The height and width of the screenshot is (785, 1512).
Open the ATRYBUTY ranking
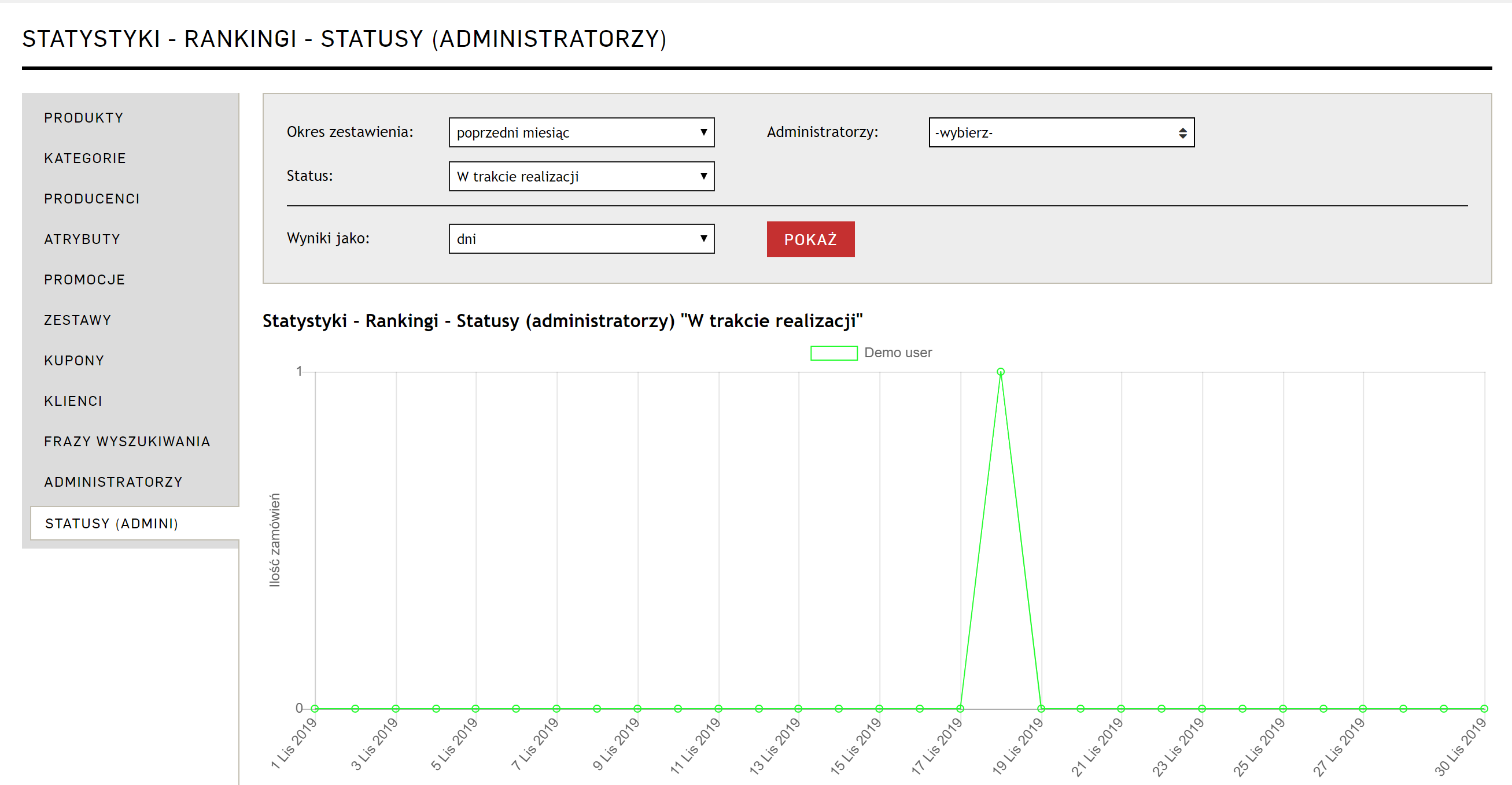click(x=82, y=239)
